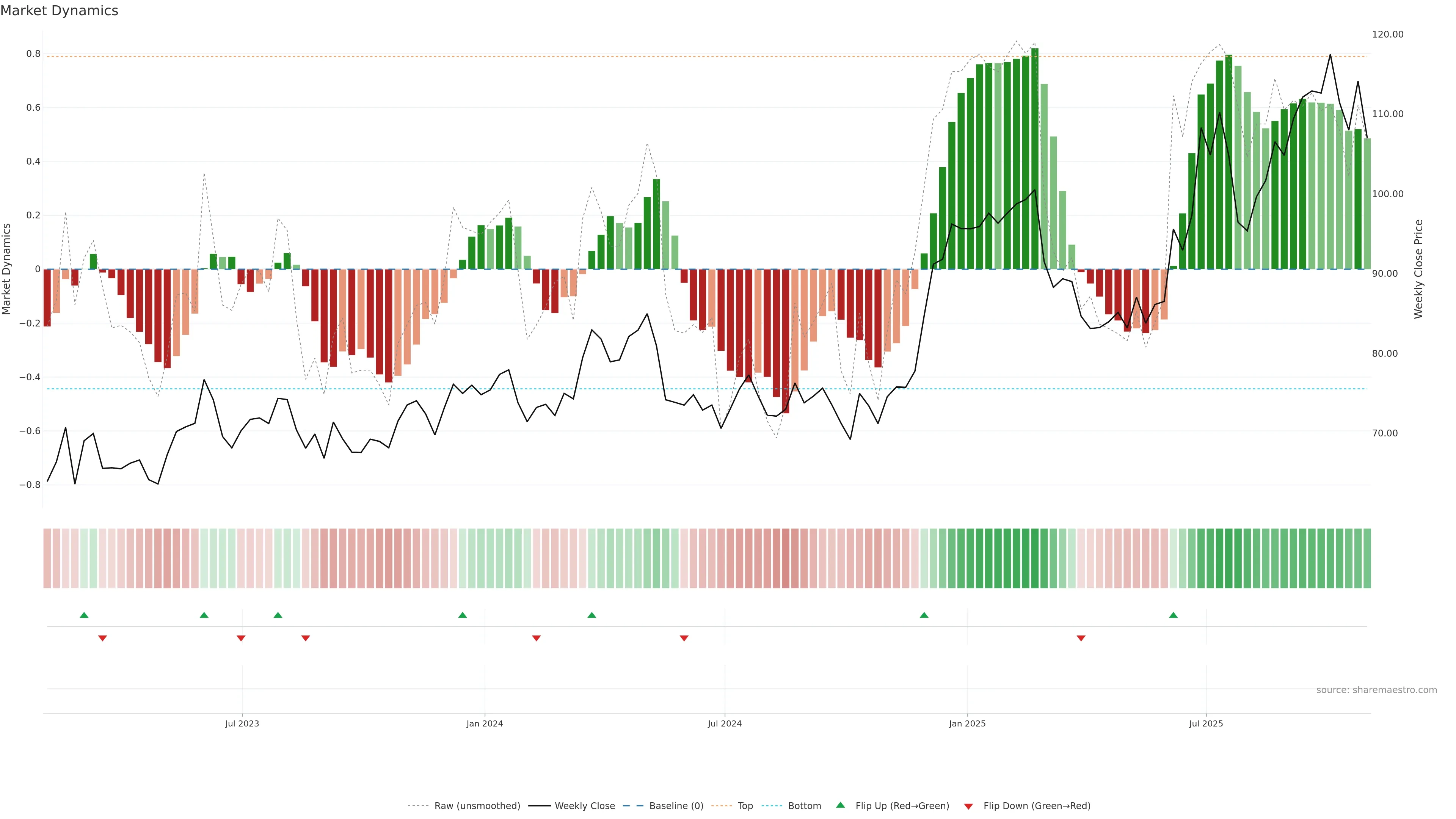Toggle the Baseline (0) legend entry
This screenshot has width=1456, height=819.
coord(676,806)
